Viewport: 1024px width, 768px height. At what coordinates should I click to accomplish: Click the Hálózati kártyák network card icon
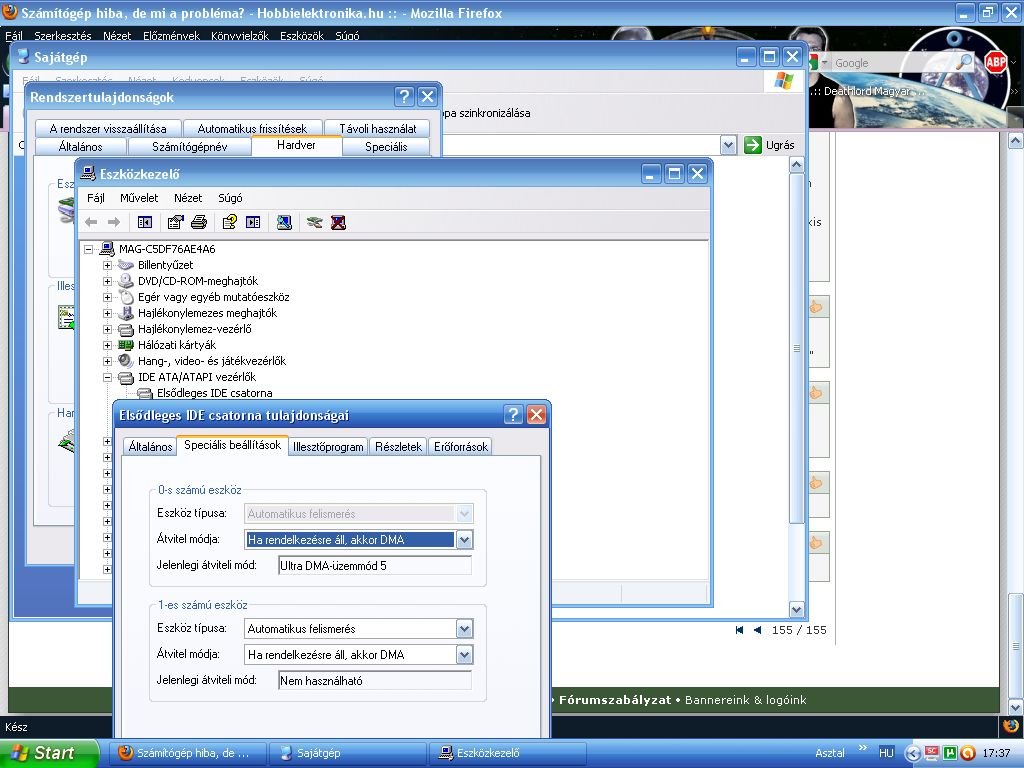tap(125, 345)
